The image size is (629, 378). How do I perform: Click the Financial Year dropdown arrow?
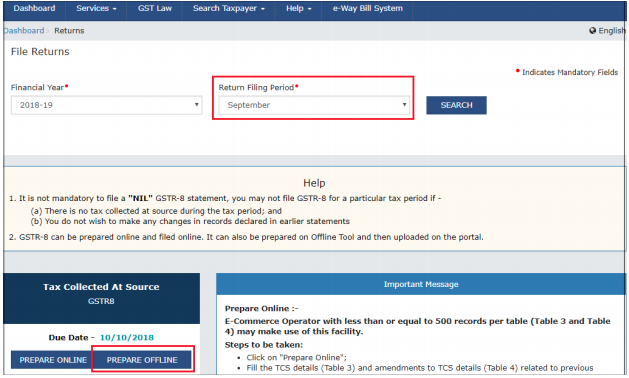click(x=197, y=105)
